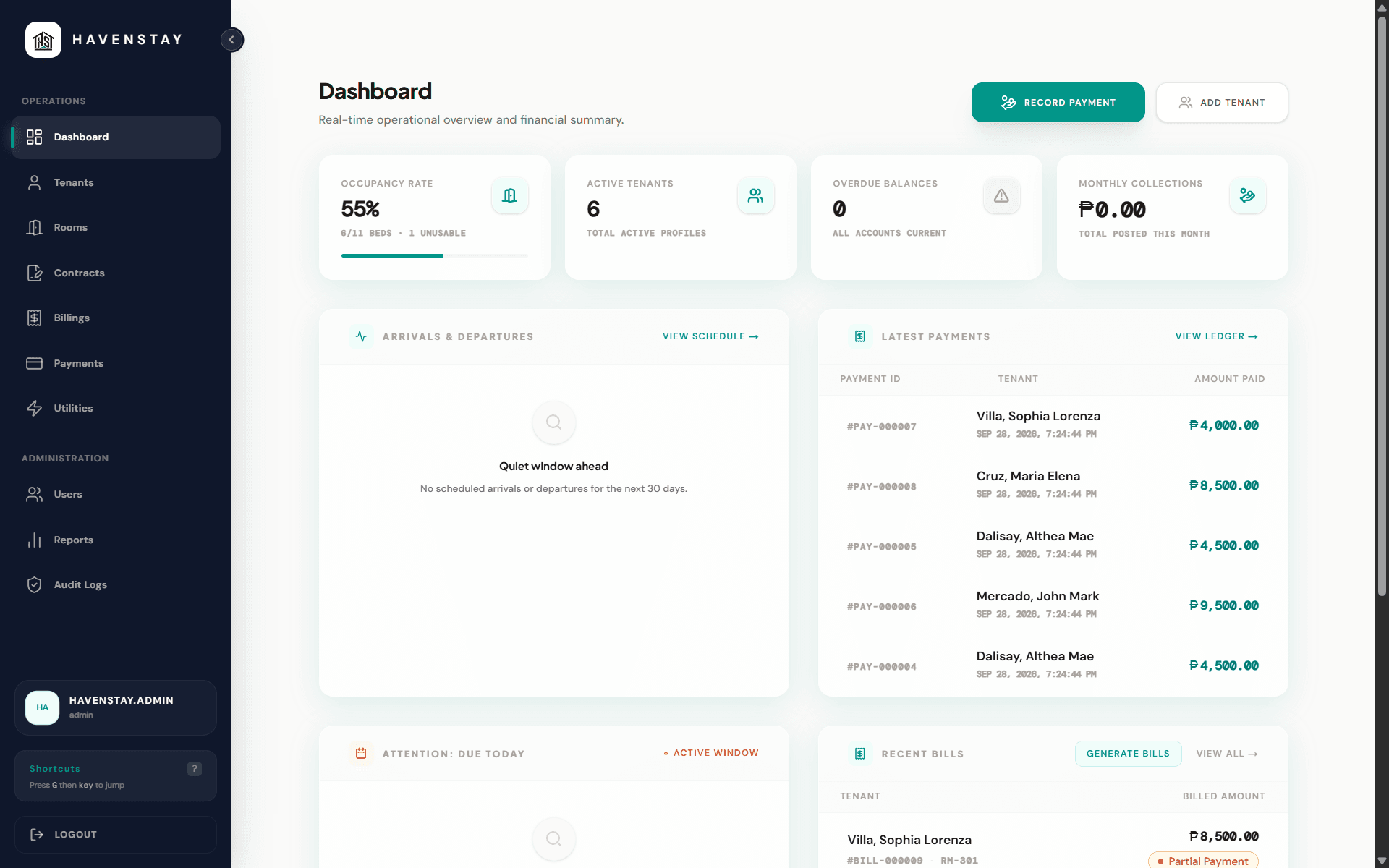This screenshot has height=868, width=1389.
Task: Open the View Ledger link
Action: [x=1217, y=336]
